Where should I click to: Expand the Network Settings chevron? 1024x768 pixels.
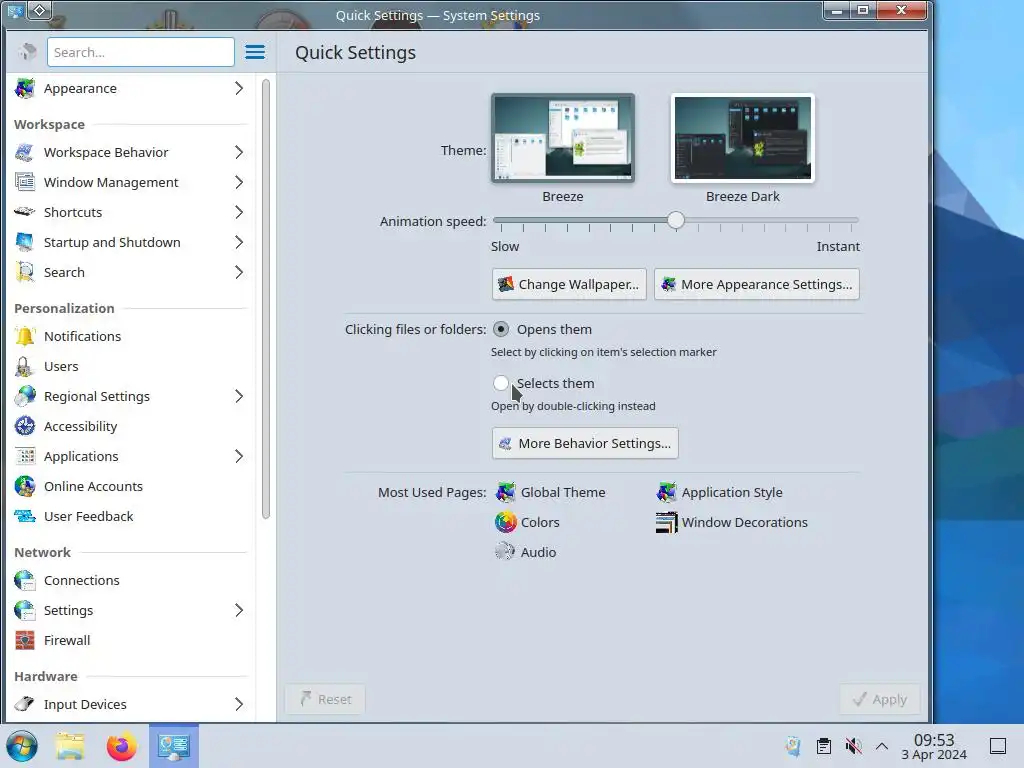(x=239, y=611)
